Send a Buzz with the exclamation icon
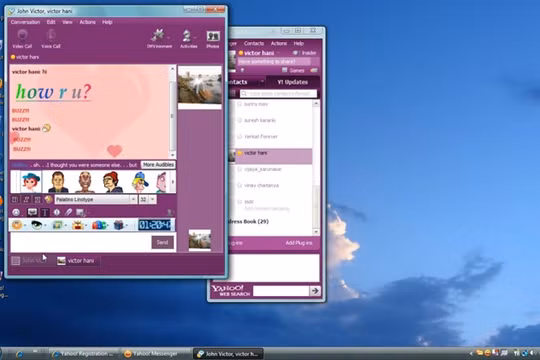540x360 pixels. (57, 212)
